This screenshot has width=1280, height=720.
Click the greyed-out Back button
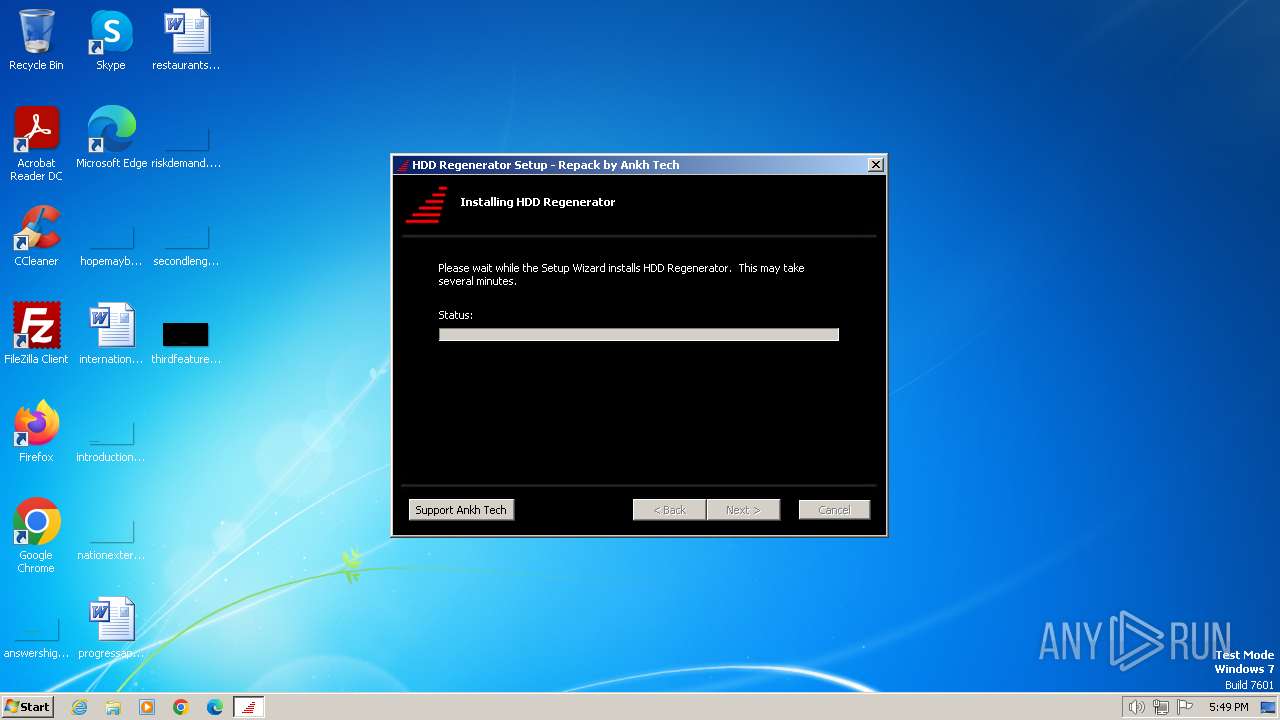click(x=670, y=510)
